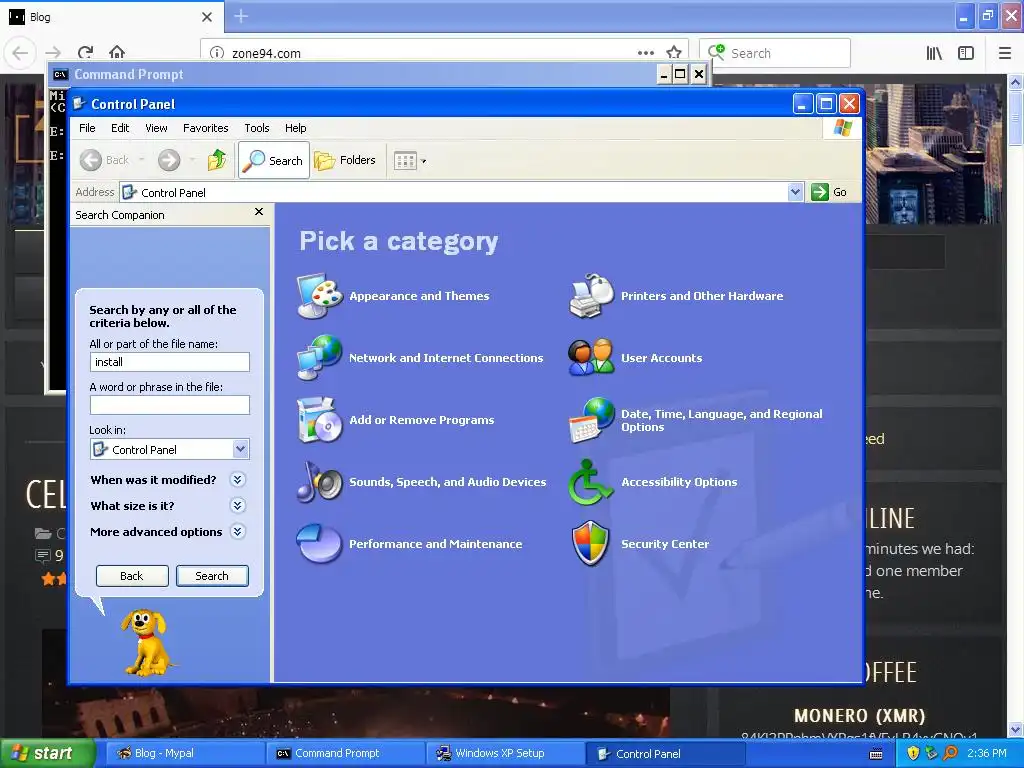Open the Address bar dropdown arrow
Image resolution: width=1024 pixels, height=768 pixels.
click(795, 192)
